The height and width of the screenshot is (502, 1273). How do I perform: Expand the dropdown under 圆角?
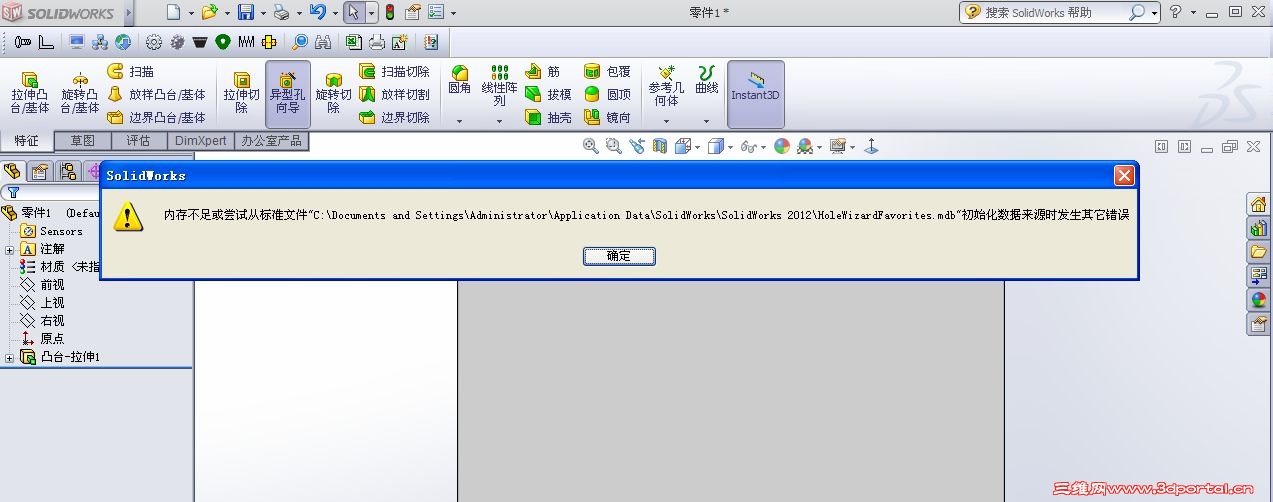(x=459, y=121)
